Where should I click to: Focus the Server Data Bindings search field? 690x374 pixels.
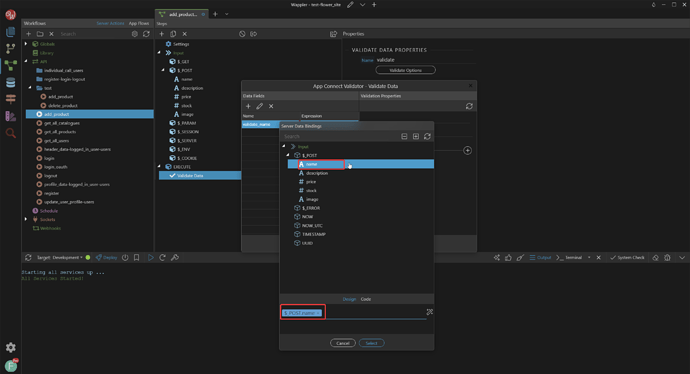339,136
